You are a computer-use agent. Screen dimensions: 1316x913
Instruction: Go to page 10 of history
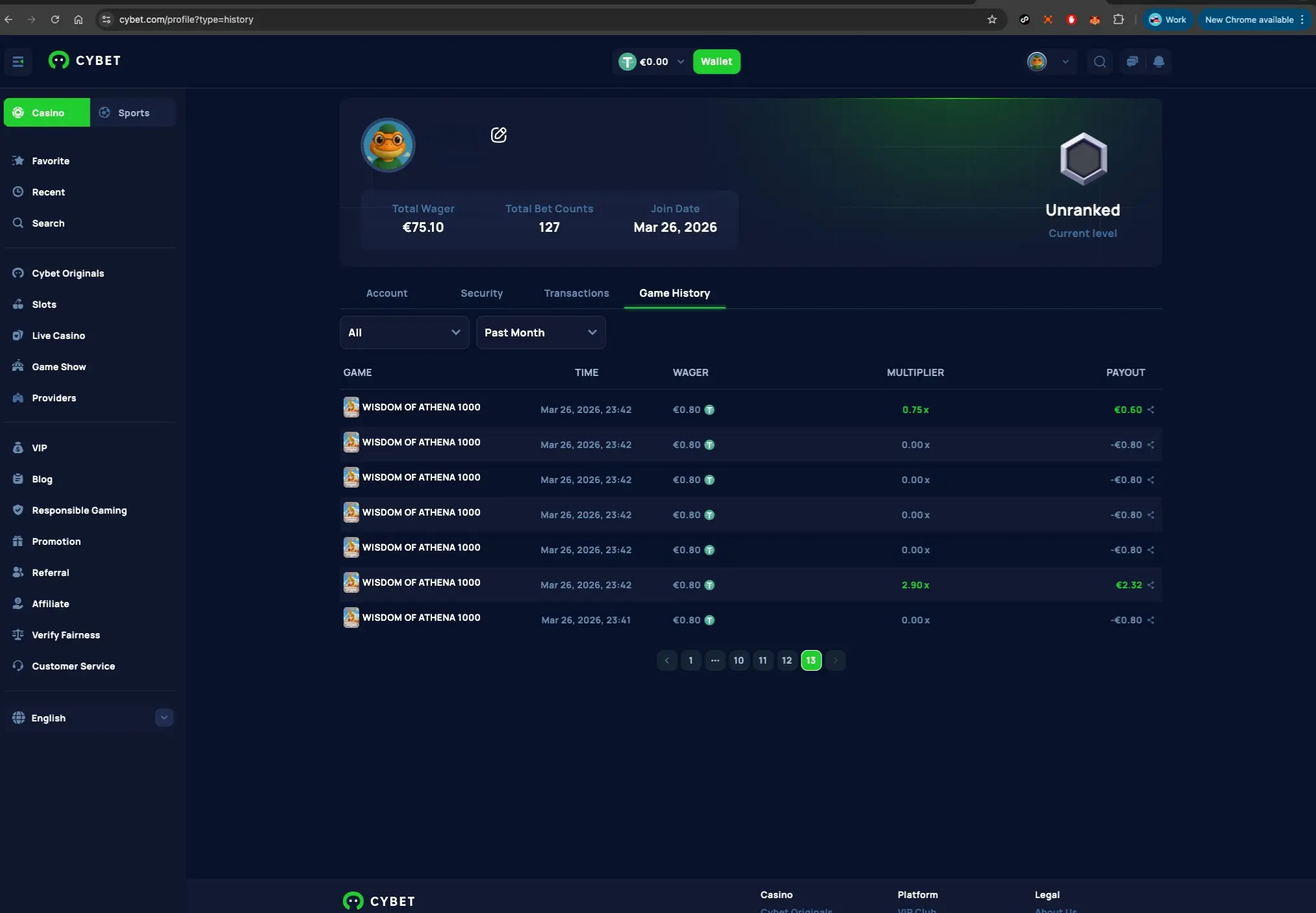pos(739,660)
